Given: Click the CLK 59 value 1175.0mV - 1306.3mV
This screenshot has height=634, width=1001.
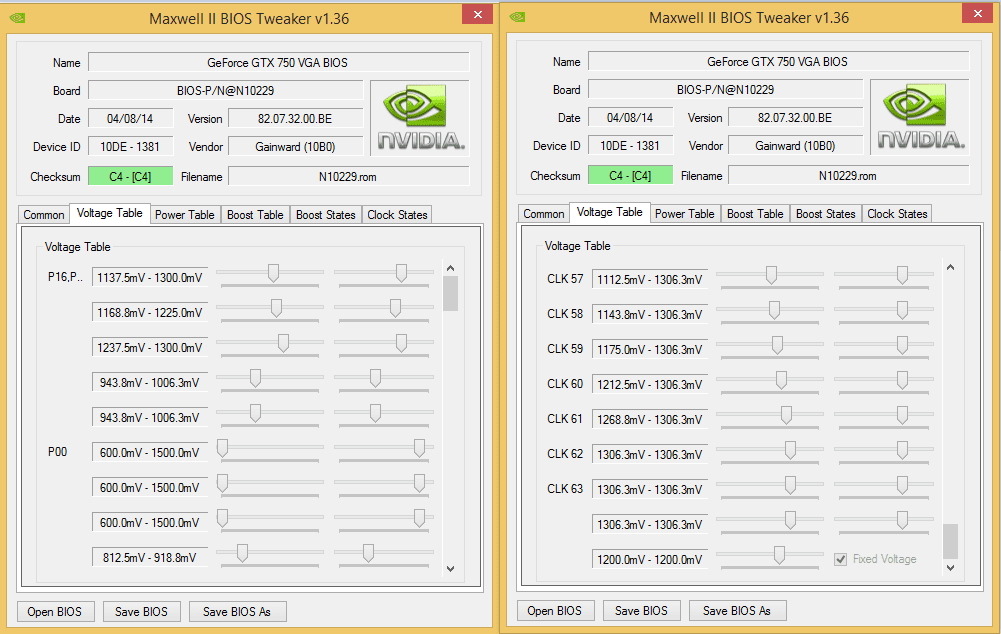Looking at the screenshot, I should point(650,350).
